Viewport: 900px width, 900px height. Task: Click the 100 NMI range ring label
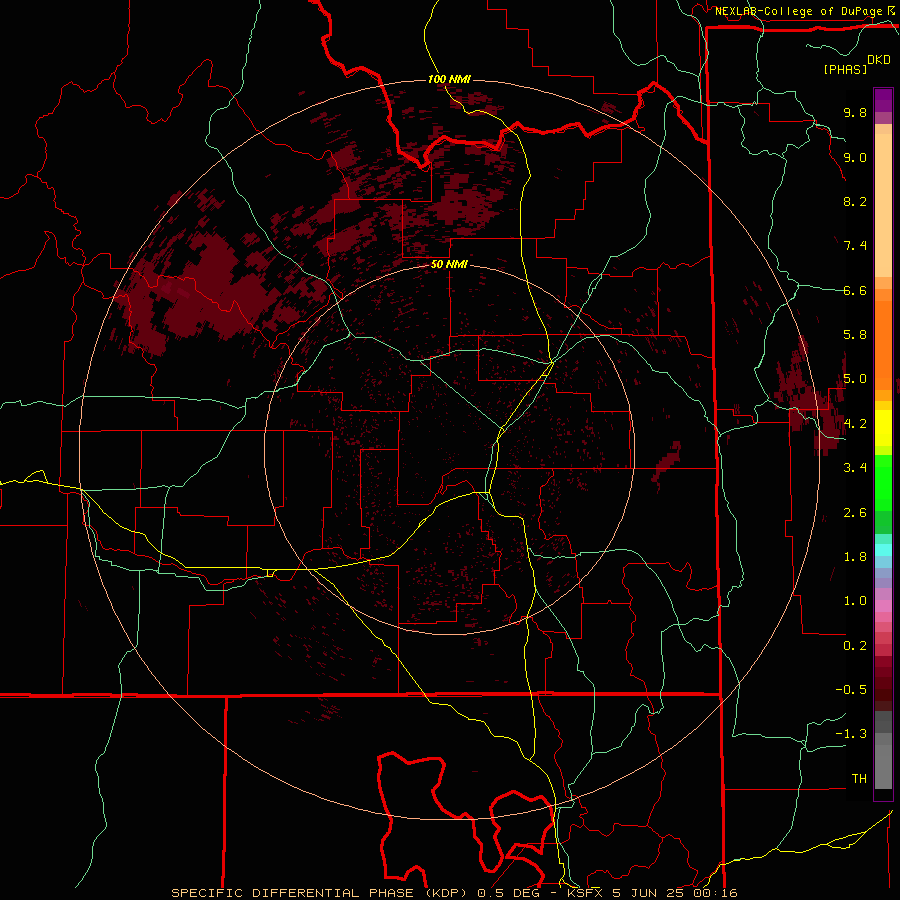pyautogui.click(x=449, y=79)
